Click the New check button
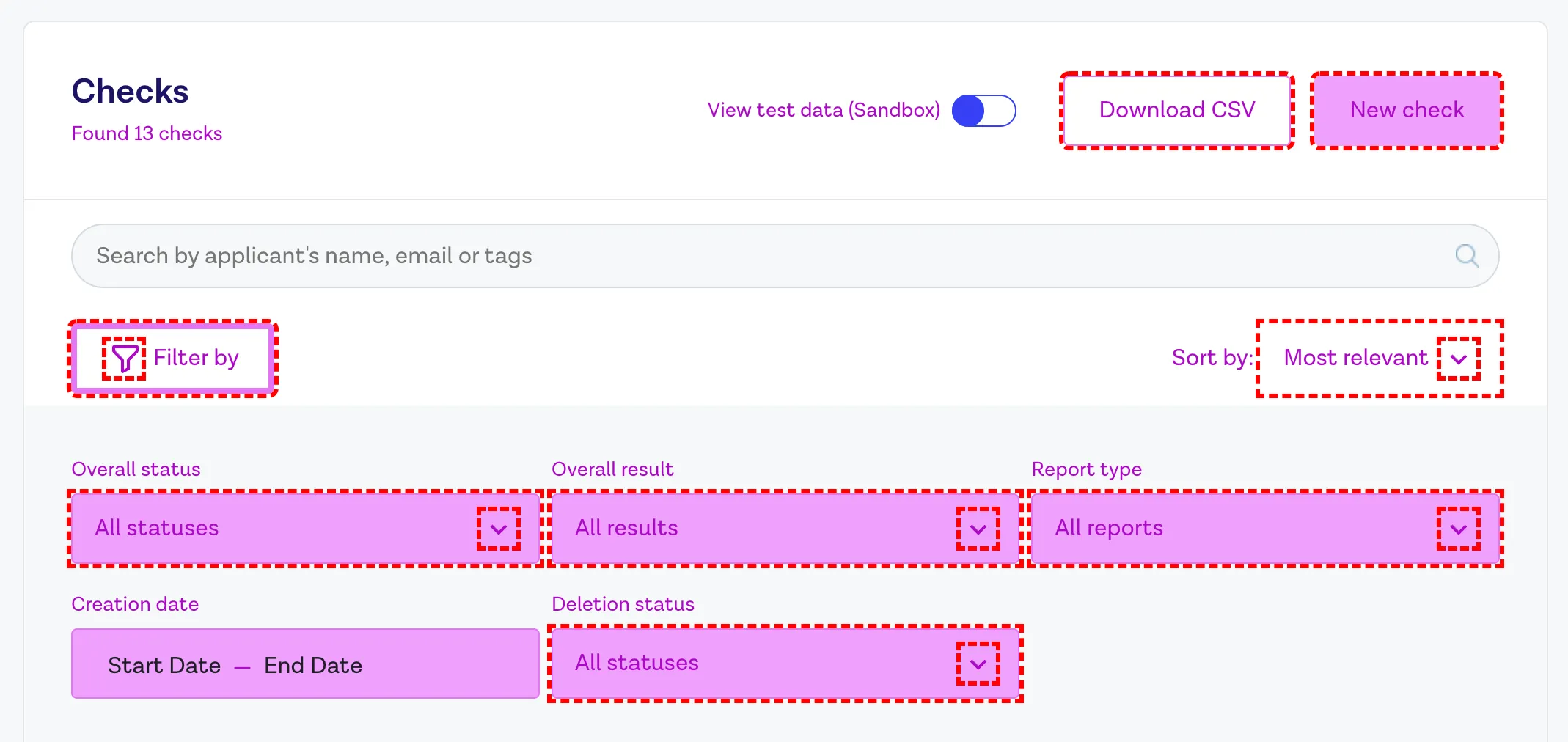The image size is (1568, 742). pyautogui.click(x=1407, y=111)
